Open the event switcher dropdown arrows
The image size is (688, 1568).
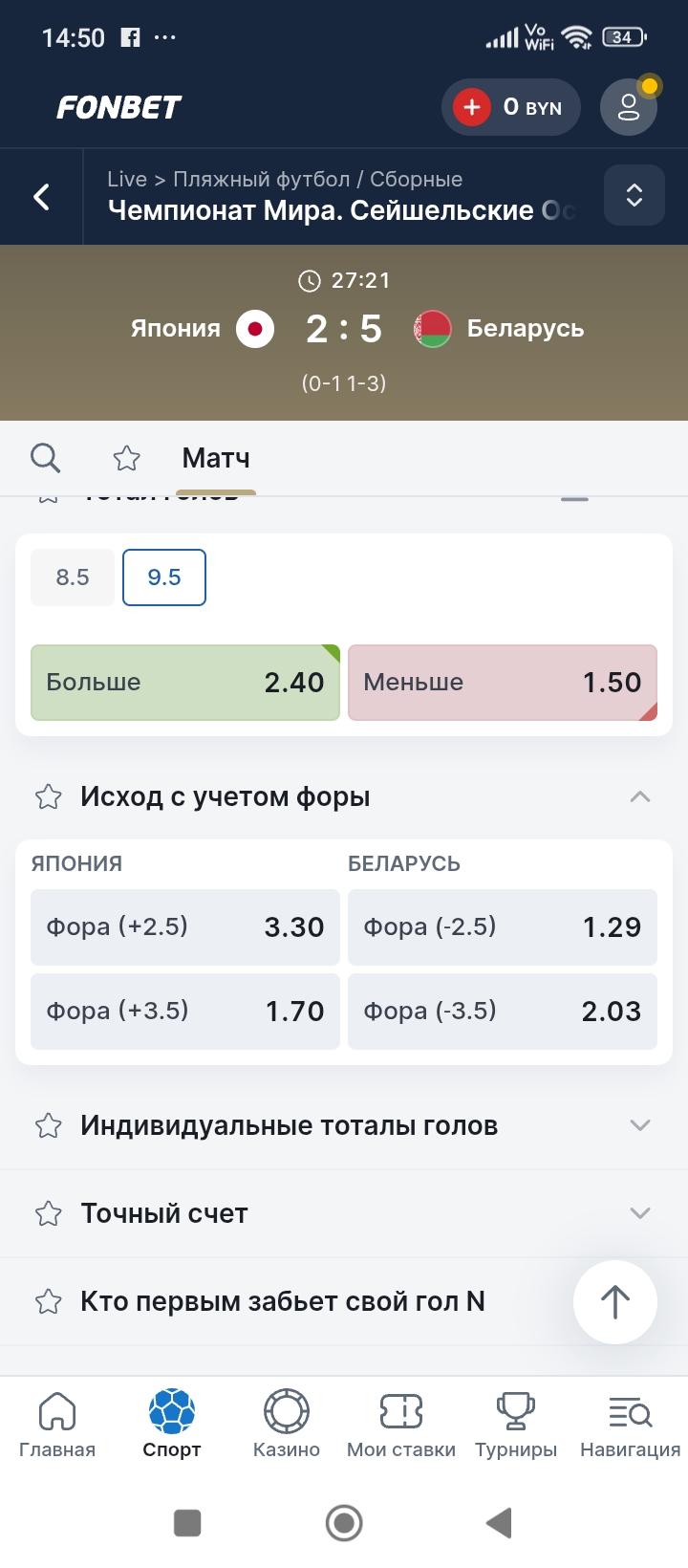pyautogui.click(x=634, y=195)
